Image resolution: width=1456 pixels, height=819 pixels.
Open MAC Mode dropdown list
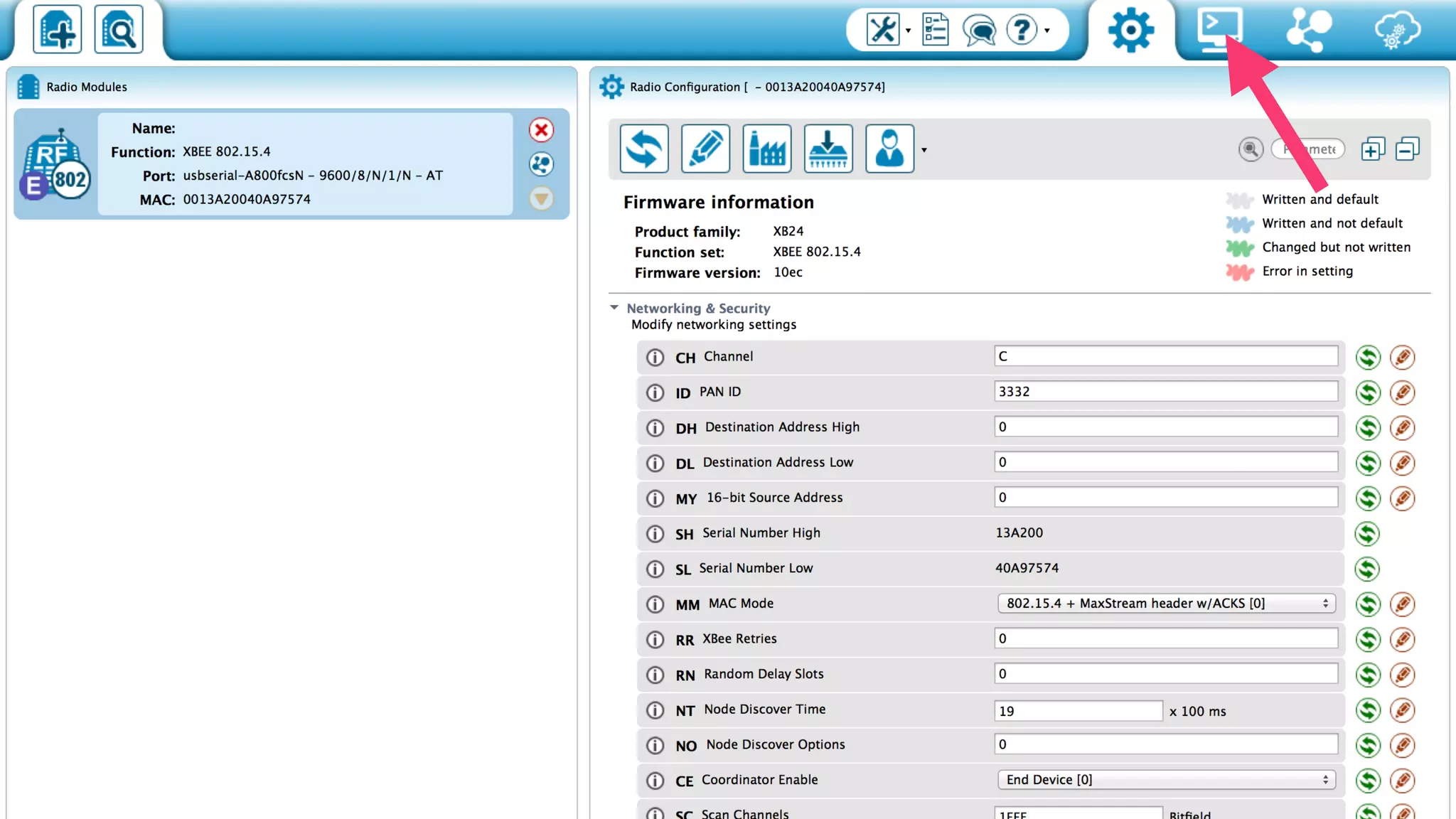(1166, 604)
